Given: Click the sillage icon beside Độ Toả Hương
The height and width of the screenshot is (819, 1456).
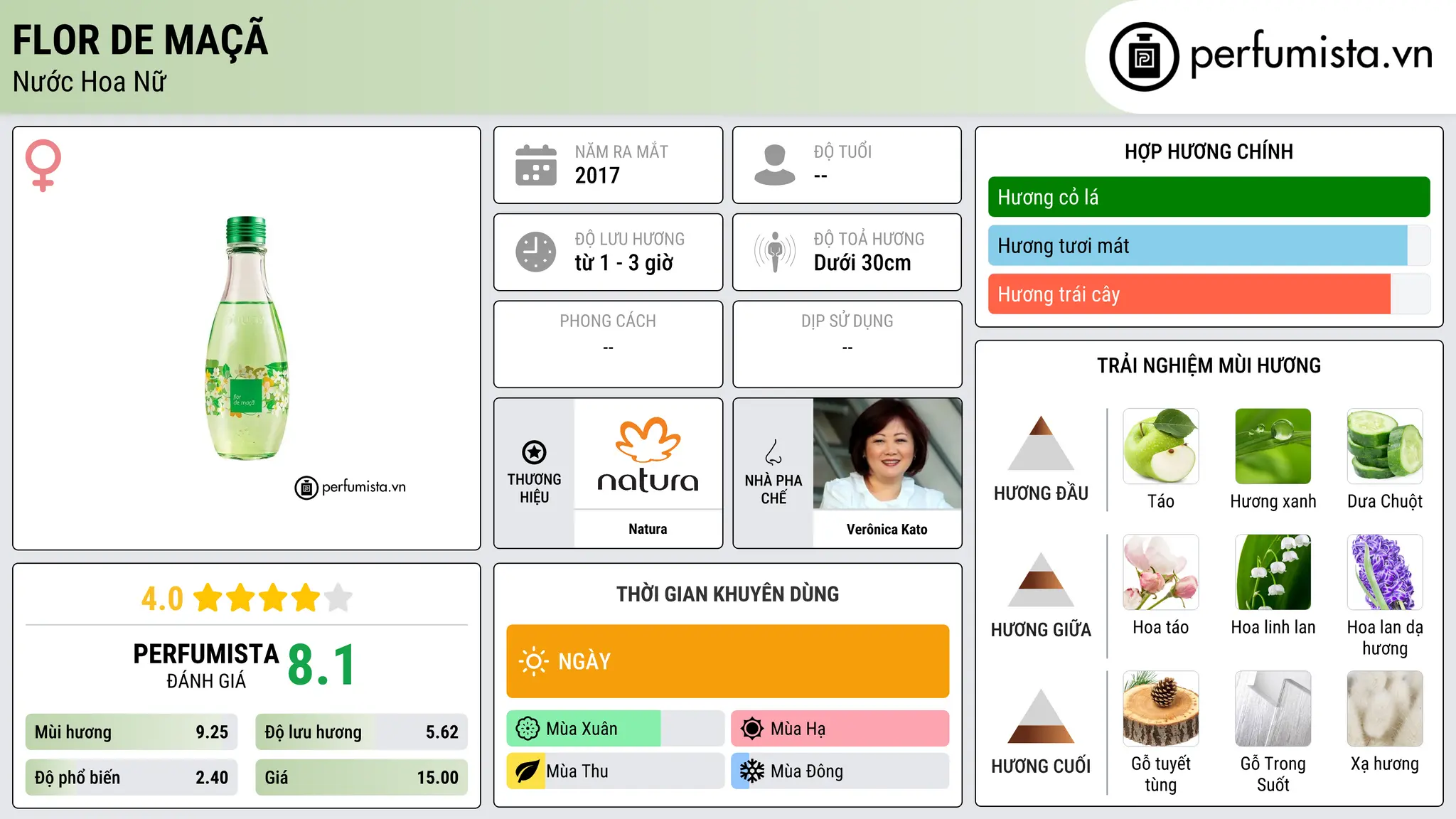Looking at the screenshot, I should (x=775, y=252).
